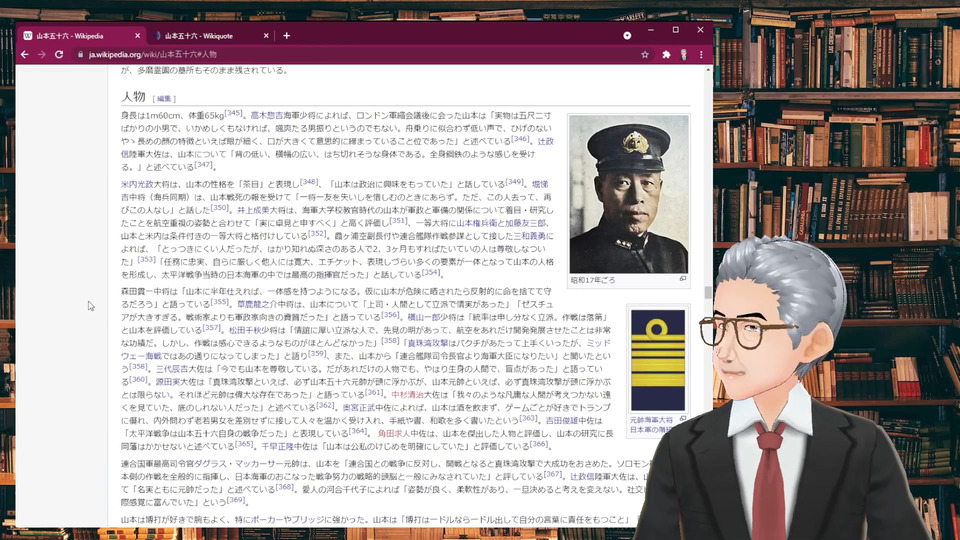
Task: Open the 三代辰吉 link
Action: (x=172, y=369)
